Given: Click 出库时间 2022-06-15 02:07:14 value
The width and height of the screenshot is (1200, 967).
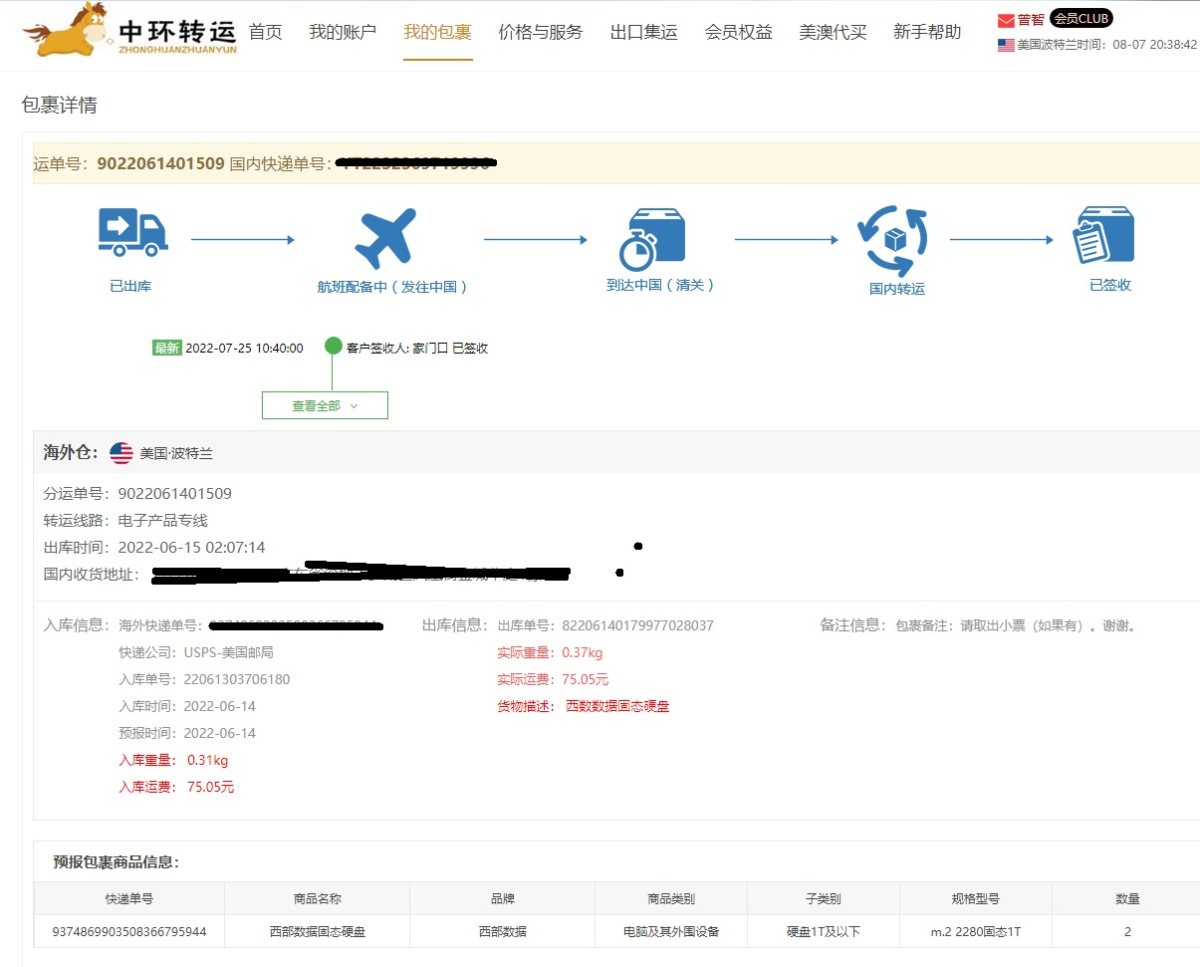Looking at the screenshot, I should point(192,548).
